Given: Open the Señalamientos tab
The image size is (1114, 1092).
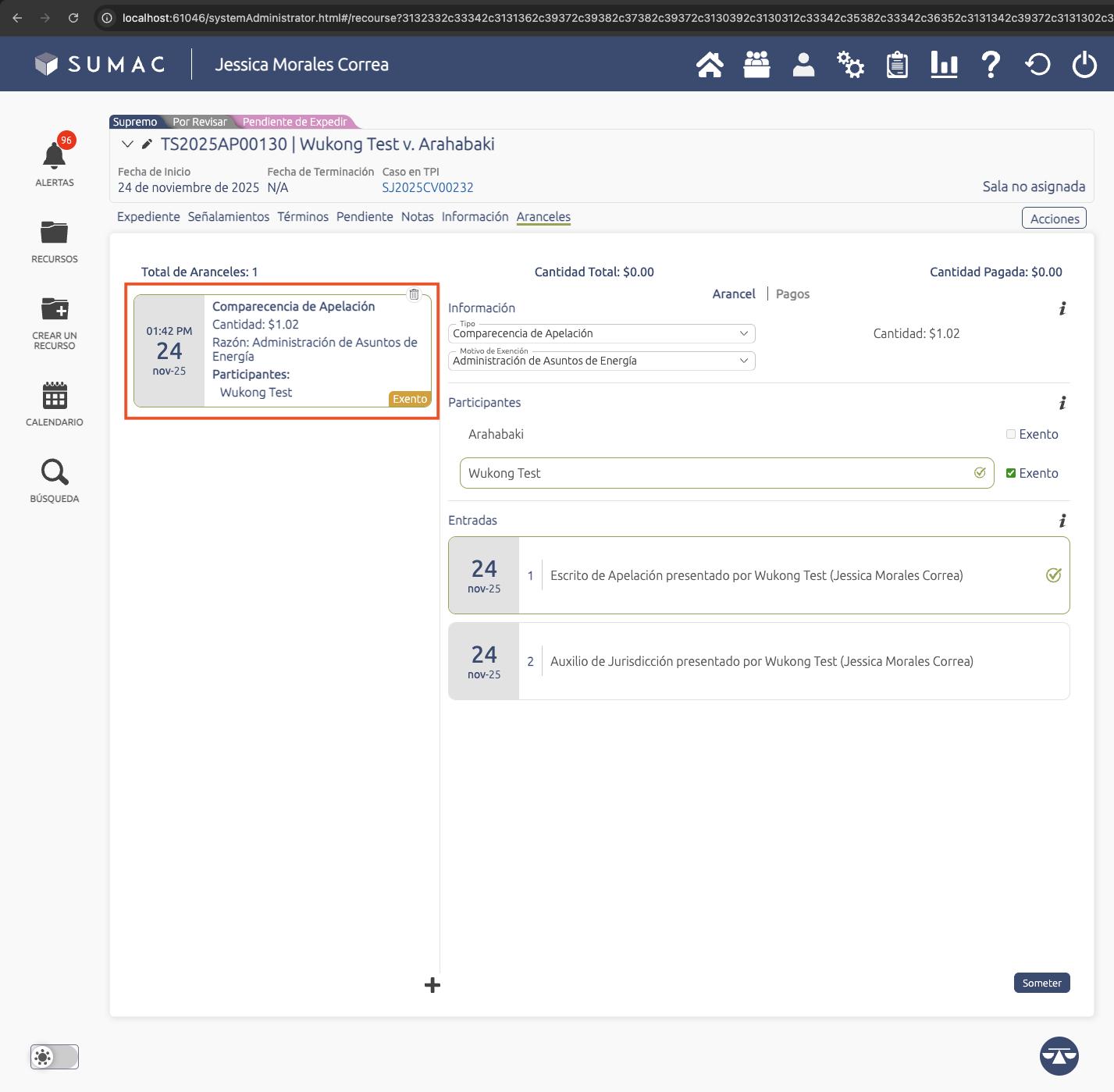Looking at the screenshot, I should point(228,217).
